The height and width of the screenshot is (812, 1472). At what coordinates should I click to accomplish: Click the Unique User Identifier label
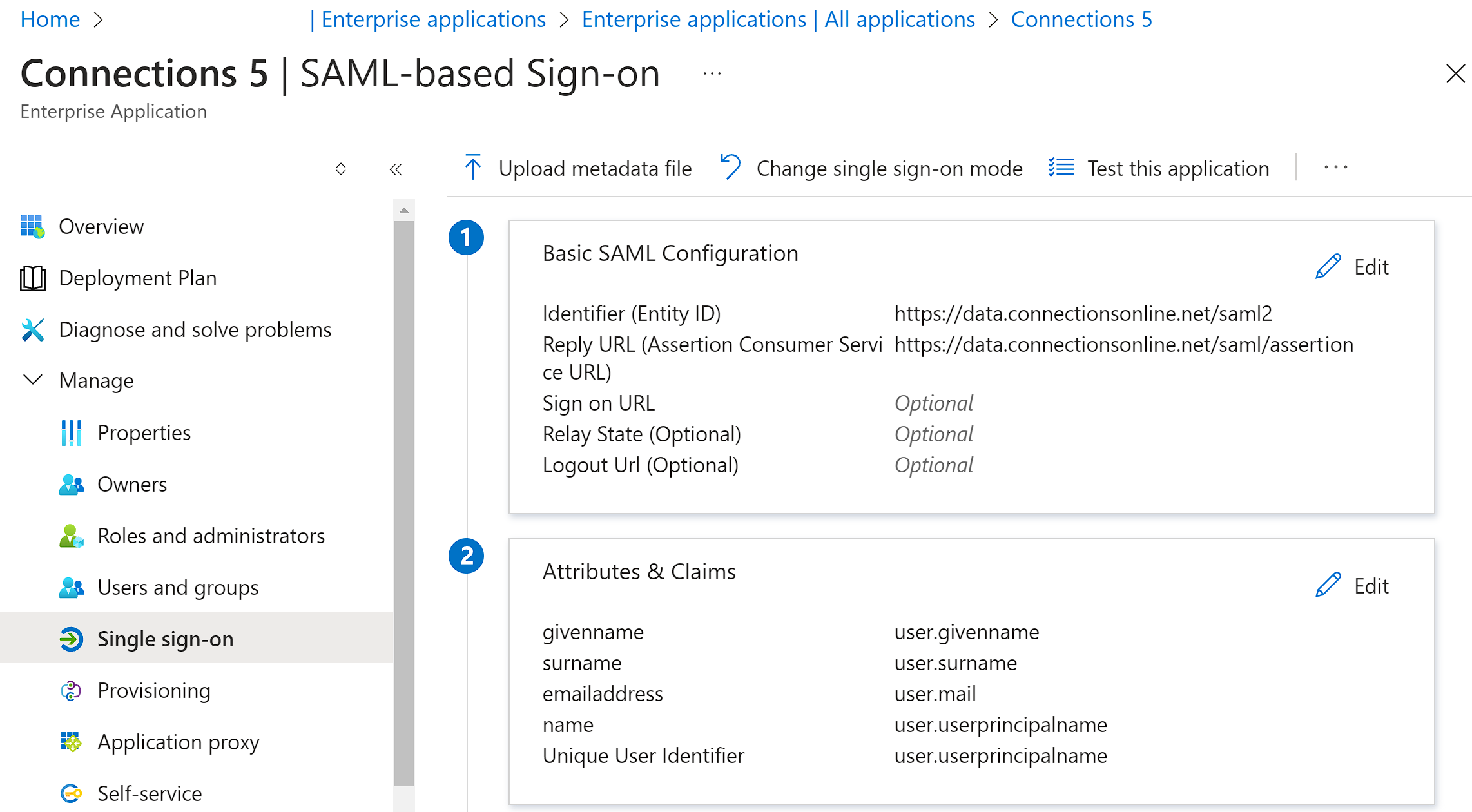pos(643,756)
